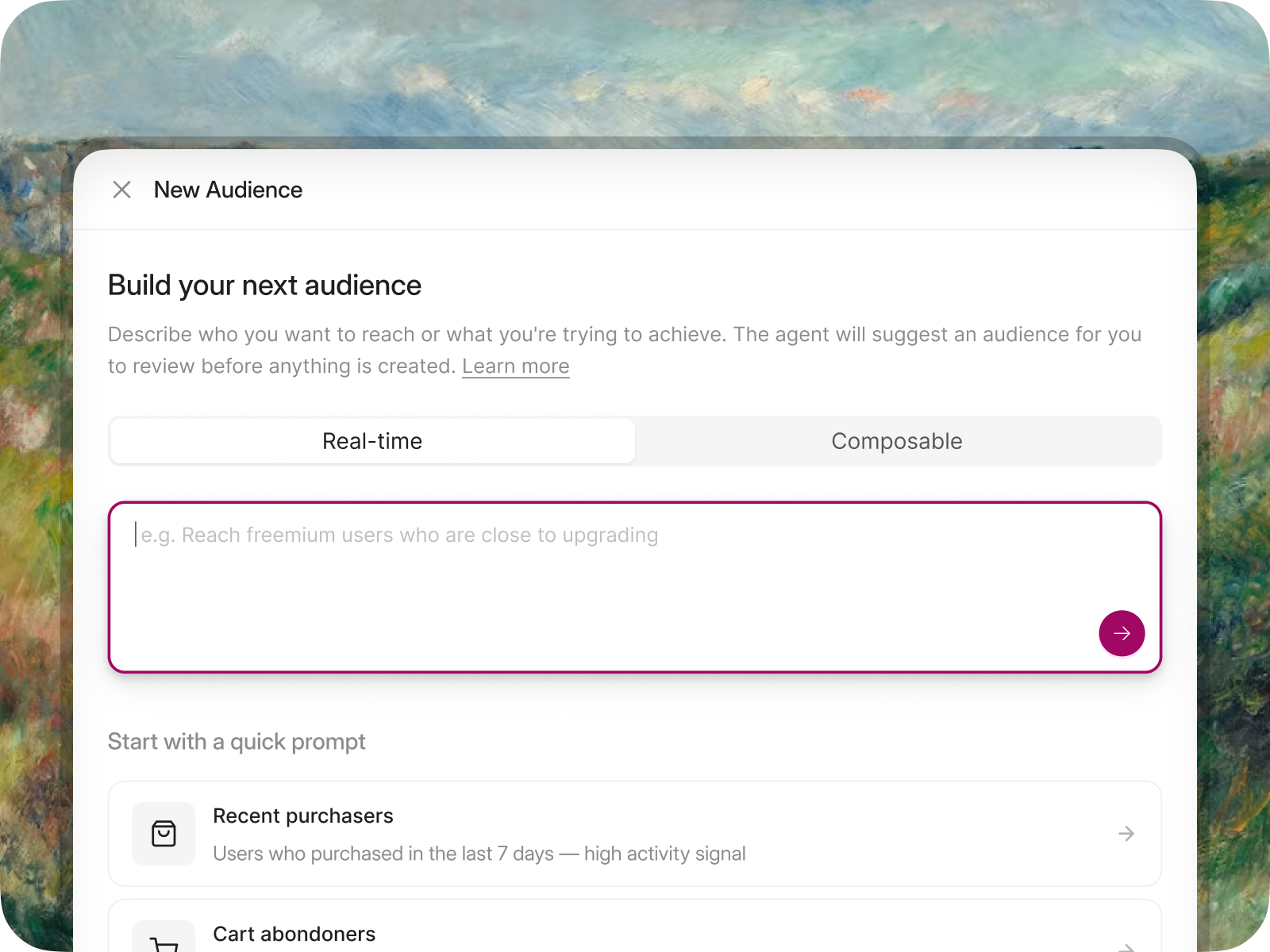Select the Cart abondoners quick prompt title
This screenshot has width=1270, height=952.
click(294, 934)
